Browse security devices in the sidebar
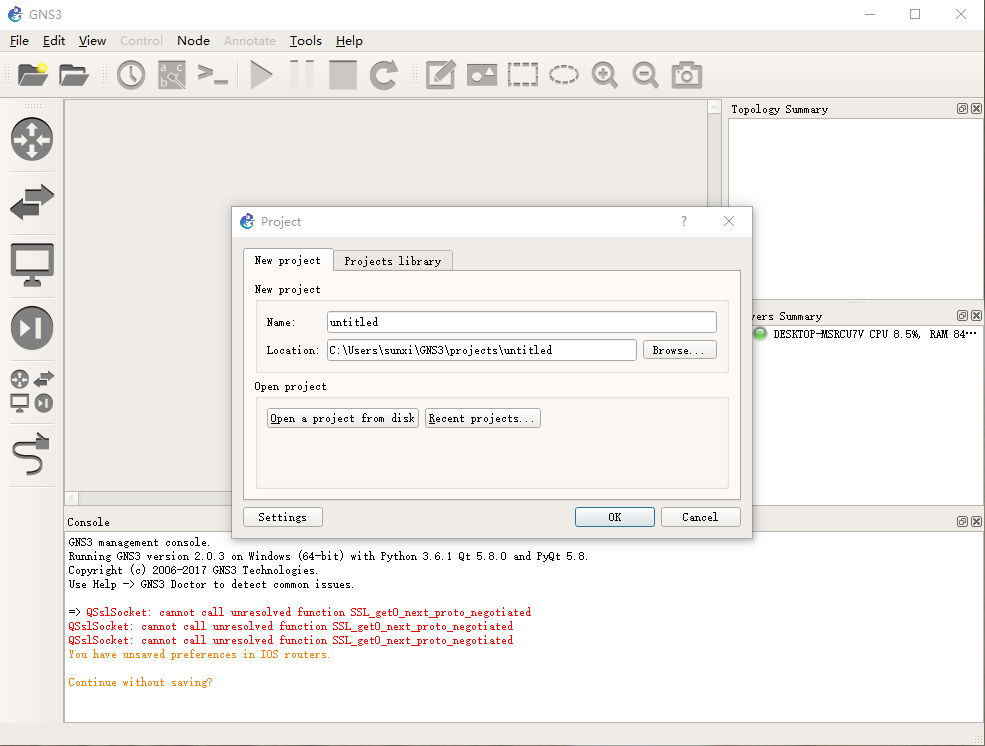985x746 pixels. click(32, 327)
